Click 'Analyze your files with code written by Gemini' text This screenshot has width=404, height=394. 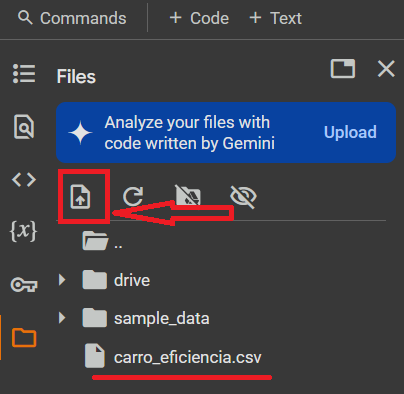190,133
